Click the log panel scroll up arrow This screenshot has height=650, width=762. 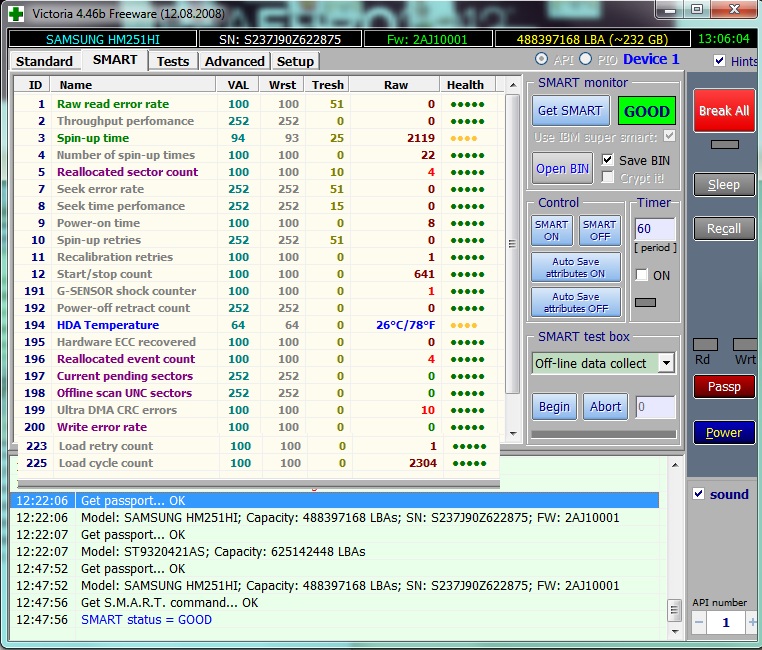point(675,465)
